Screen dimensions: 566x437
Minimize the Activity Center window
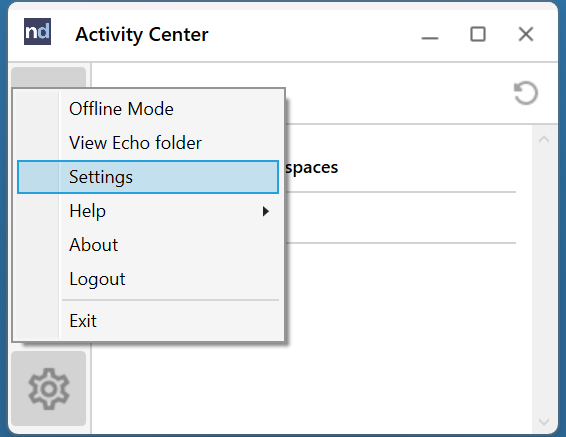430,38
